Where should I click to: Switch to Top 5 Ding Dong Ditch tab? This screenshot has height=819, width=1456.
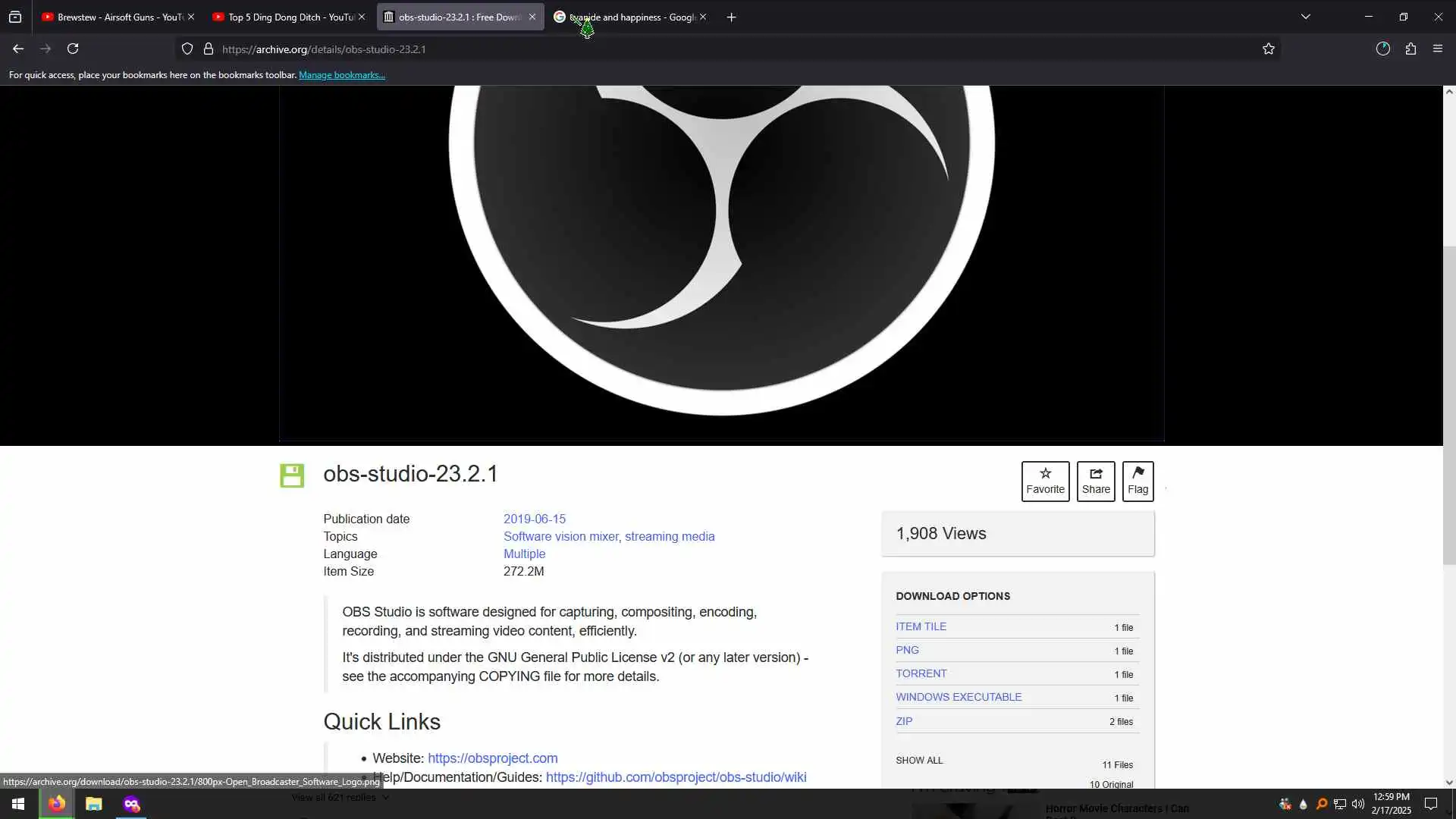(284, 17)
